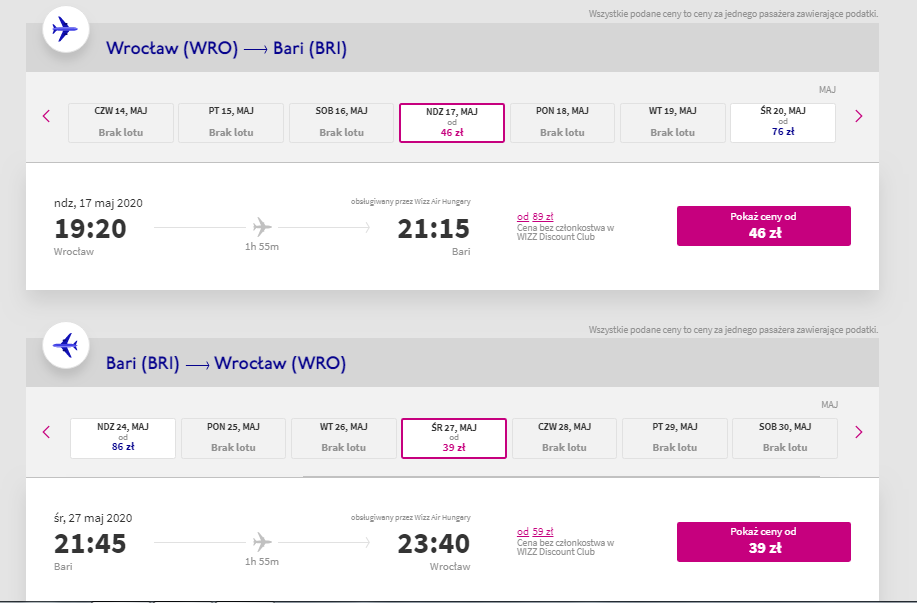917x603 pixels.
Task: Pick the PT 29, MAJ return date tile
Action: [675, 438]
